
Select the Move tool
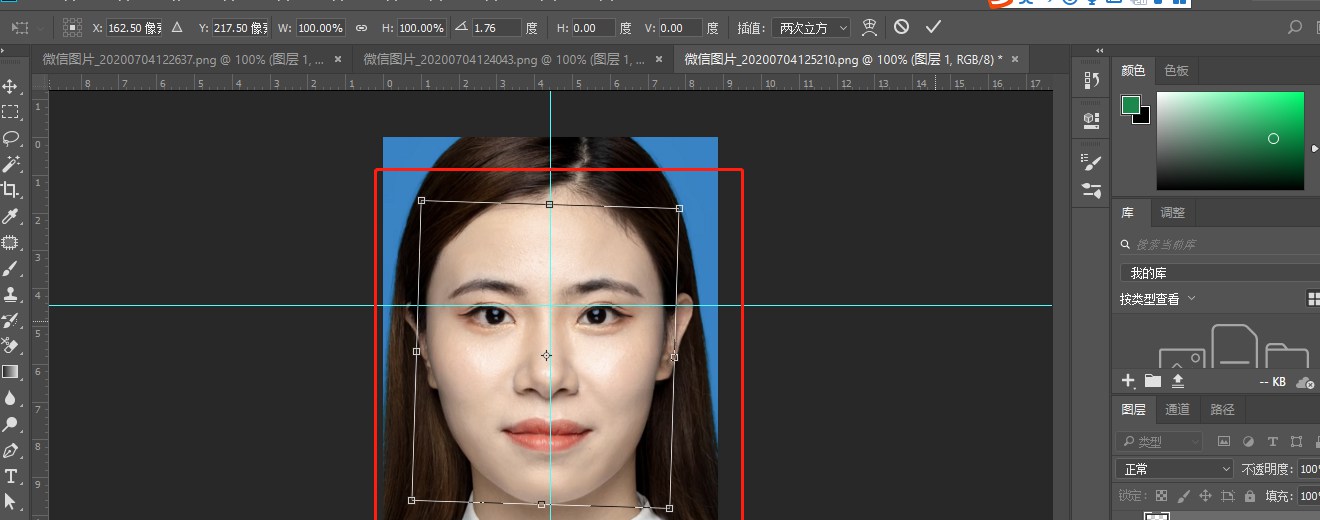11,86
